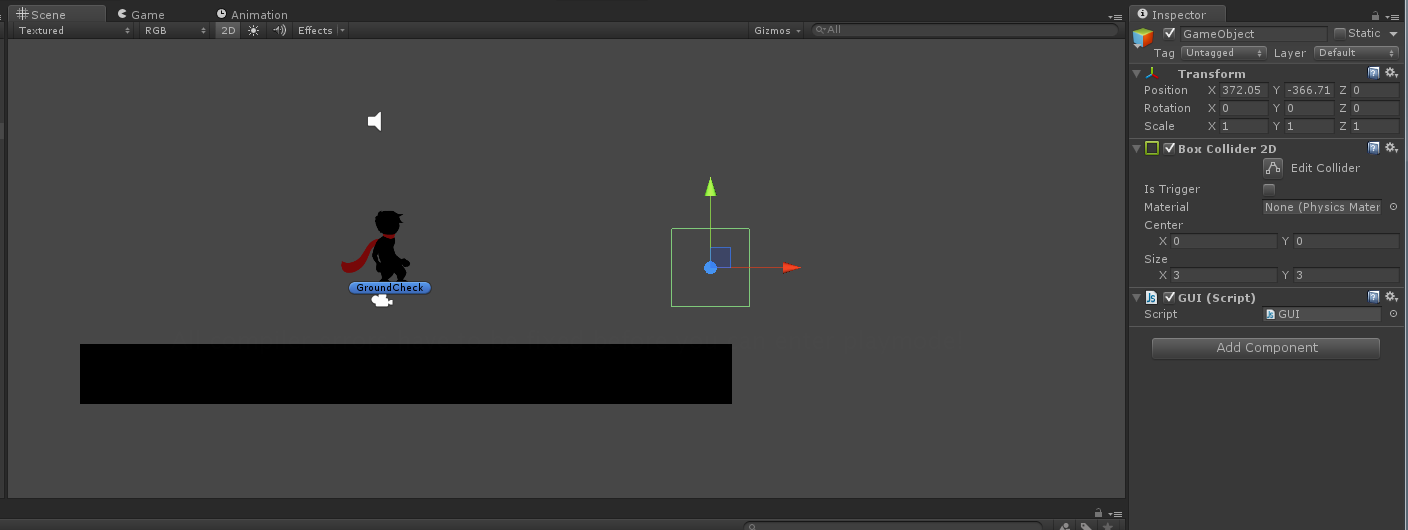This screenshot has width=1408, height=530.
Task: Click the GameObject name field
Action: (x=1254, y=34)
